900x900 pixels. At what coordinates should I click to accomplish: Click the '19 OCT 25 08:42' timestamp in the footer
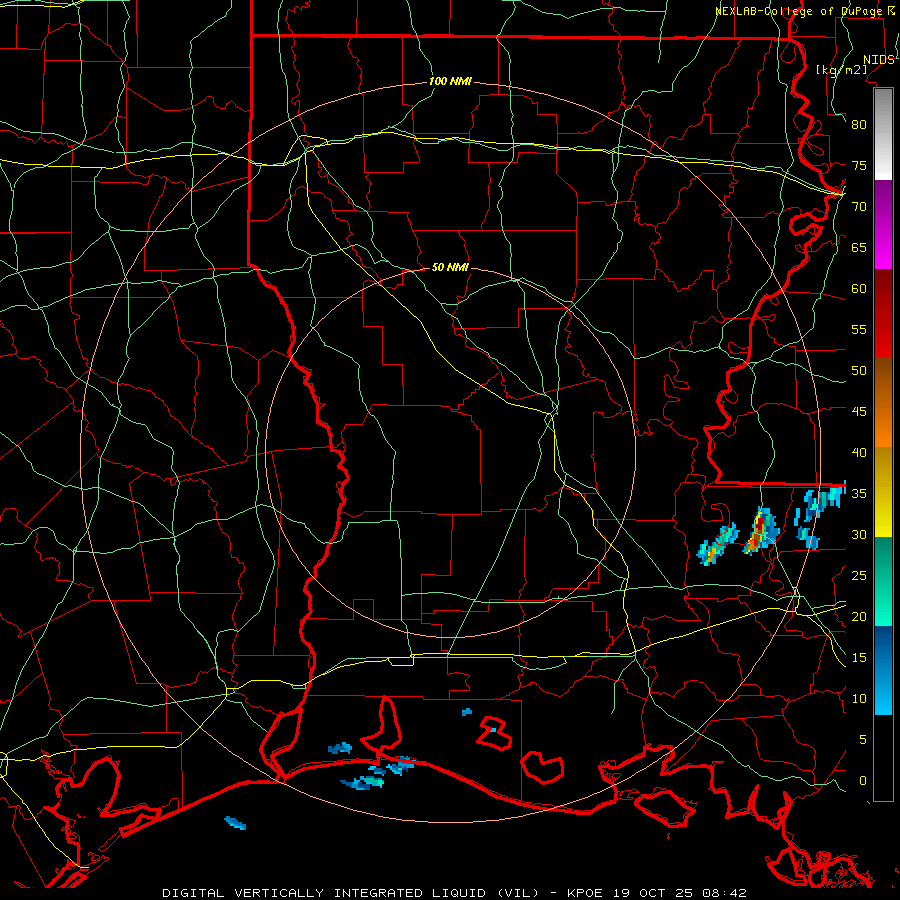[x=678, y=893]
